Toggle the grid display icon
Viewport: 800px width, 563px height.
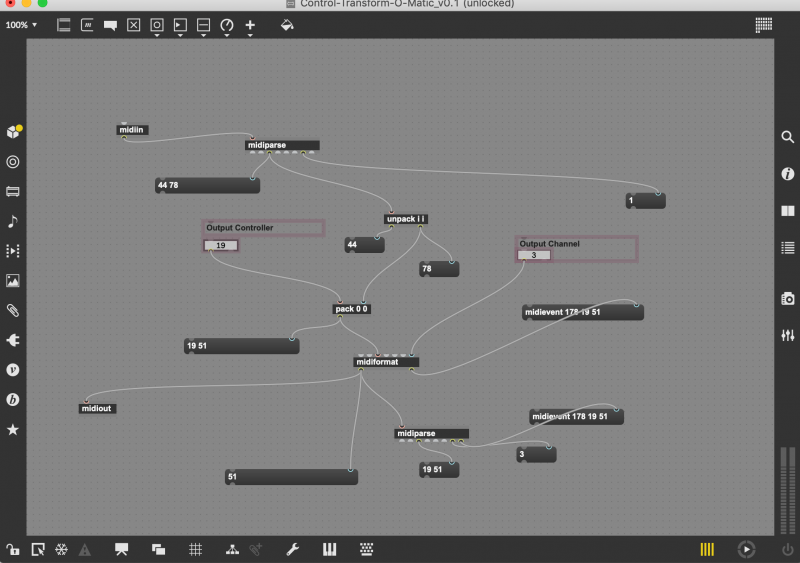(x=195, y=549)
